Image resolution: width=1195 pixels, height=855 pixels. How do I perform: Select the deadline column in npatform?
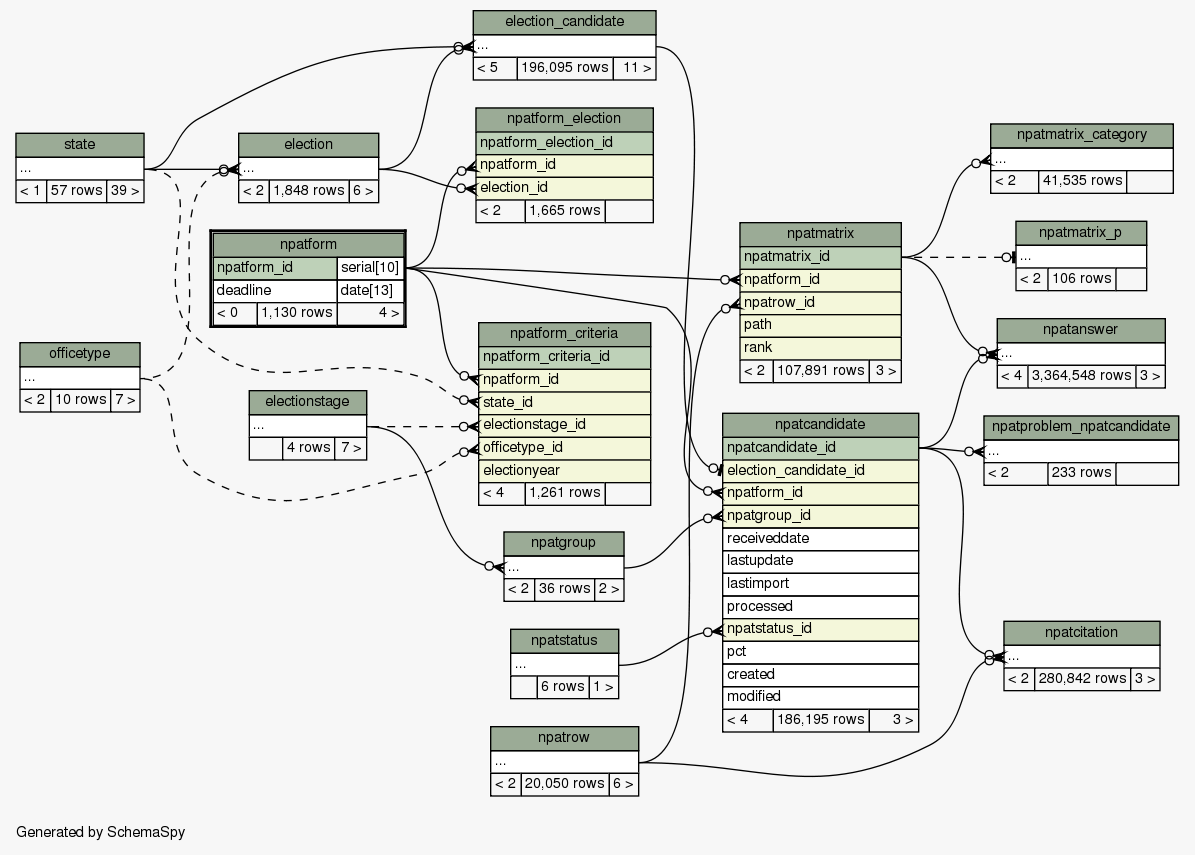point(275,290)
